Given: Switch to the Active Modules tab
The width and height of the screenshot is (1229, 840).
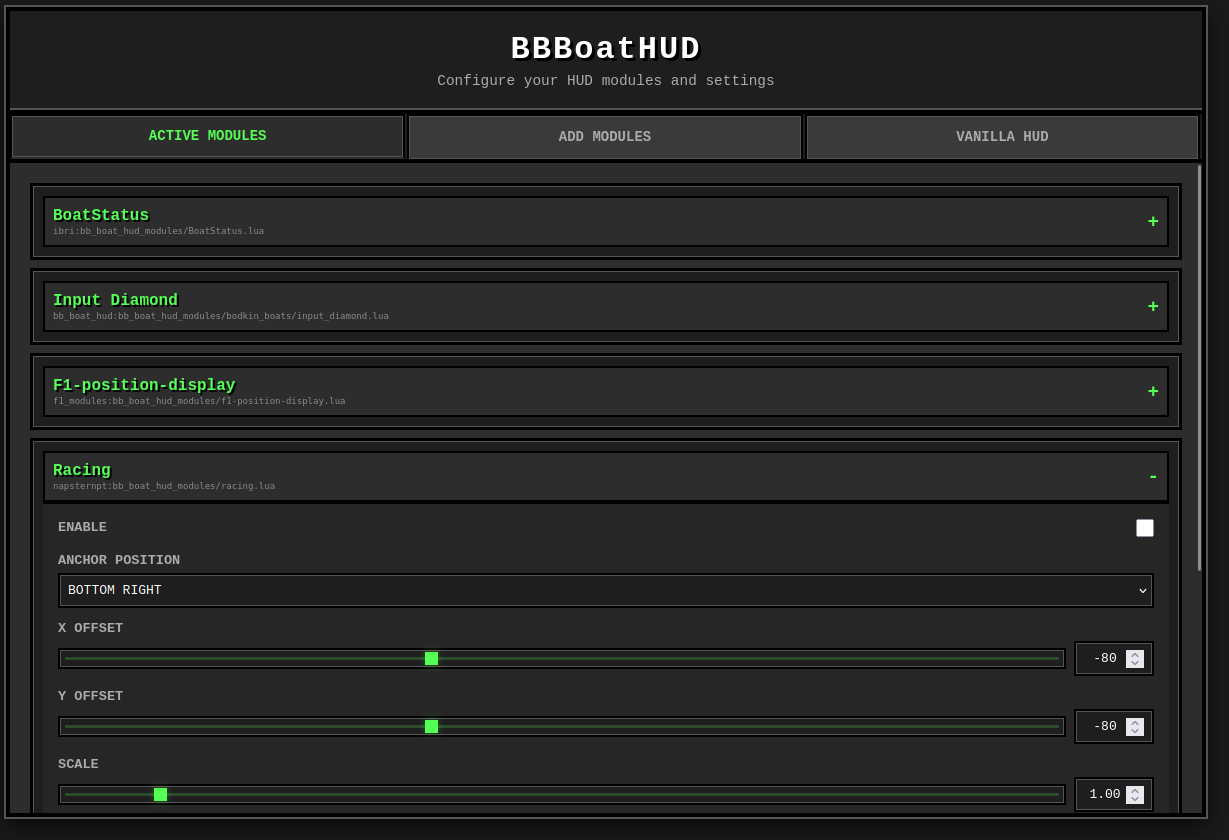Looking at the screenshot, I should tap(208, 137).
